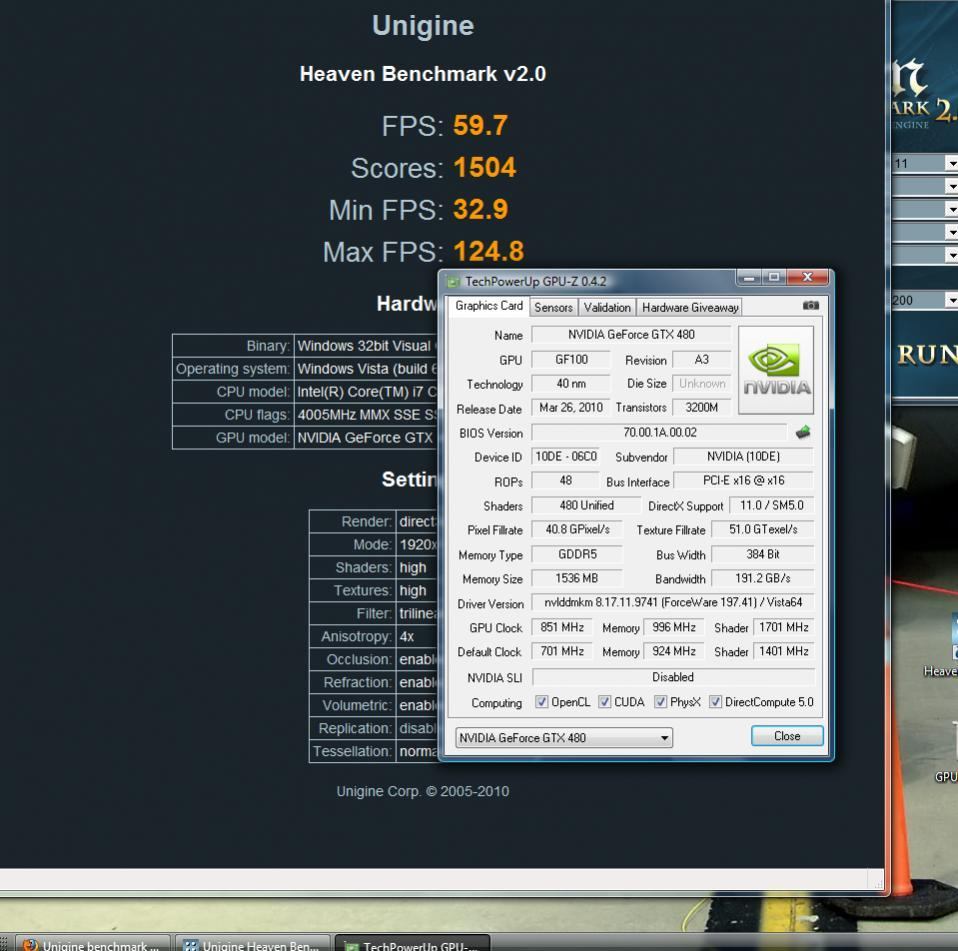This screenshot has width=958, height=951.
Task: Click the Max FPS value 124.8
Action: (488, 251)
